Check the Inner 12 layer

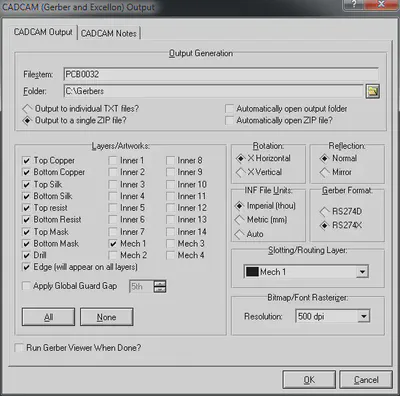(x=170, y=208)
